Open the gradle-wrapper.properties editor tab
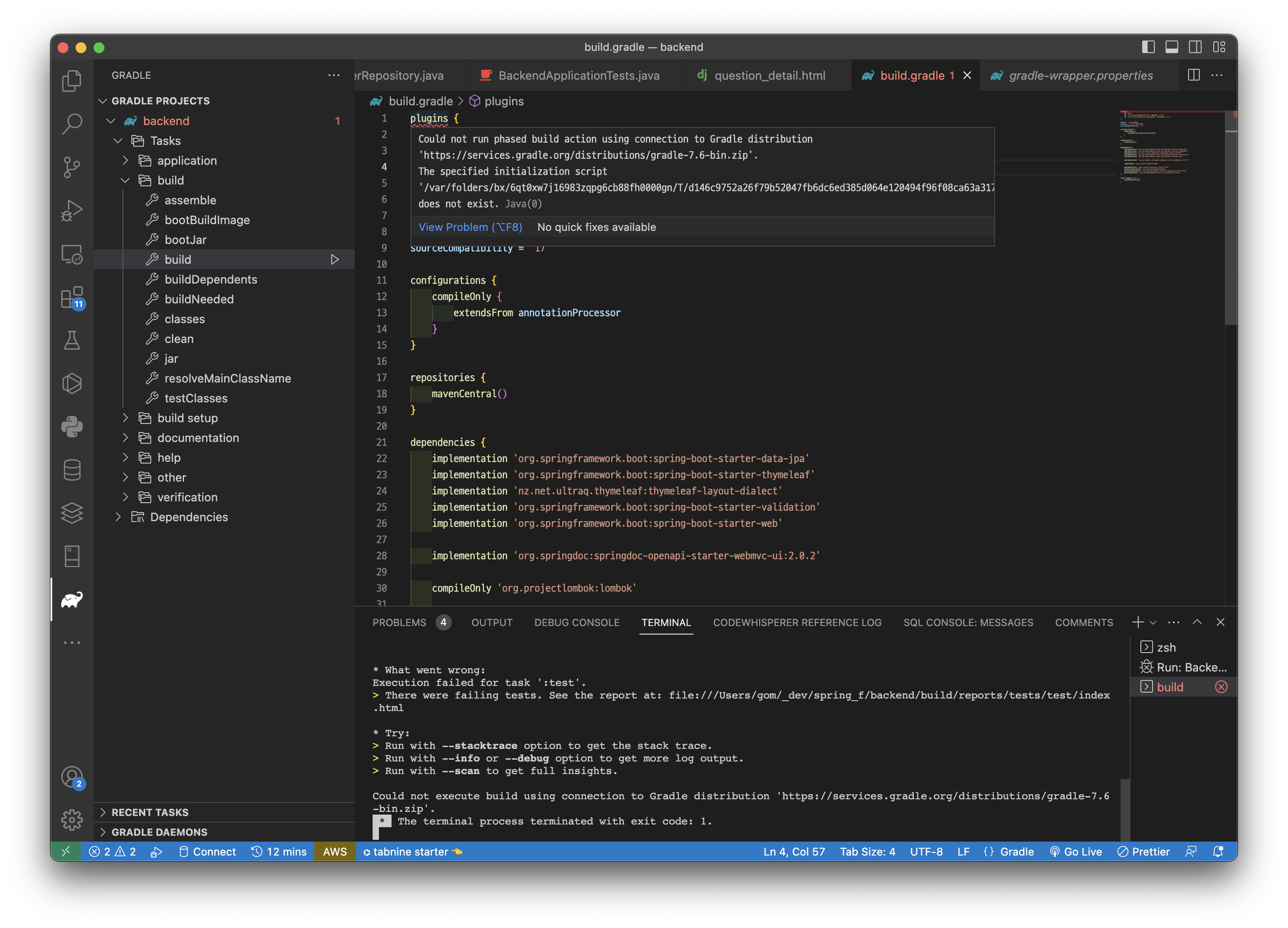 (x=1080, y=76)
